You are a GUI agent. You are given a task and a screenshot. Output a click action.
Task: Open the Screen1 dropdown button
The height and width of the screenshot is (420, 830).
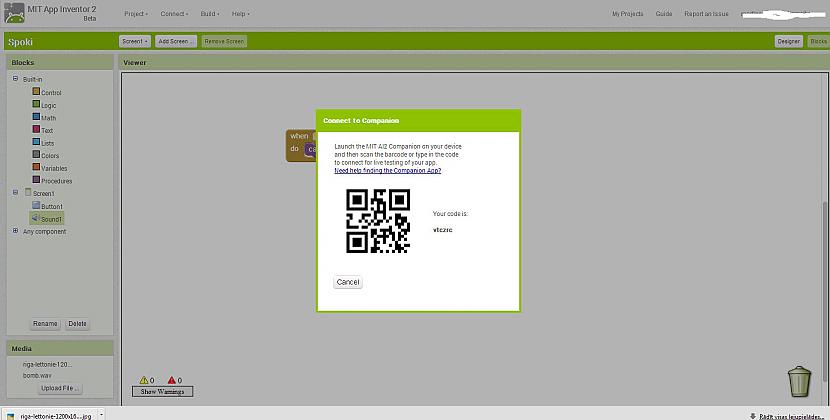[135, 41]
